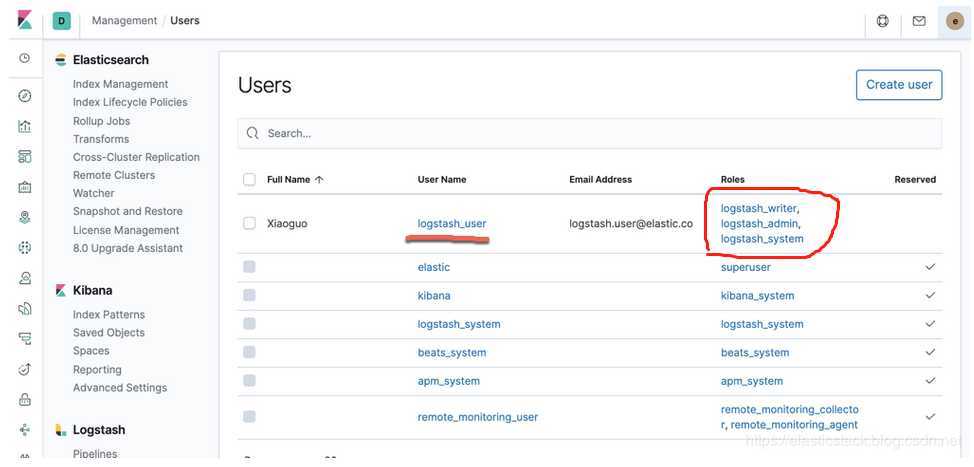Open Transforms
This screenshot has width=974, height=467.
(x=101, y=139)
